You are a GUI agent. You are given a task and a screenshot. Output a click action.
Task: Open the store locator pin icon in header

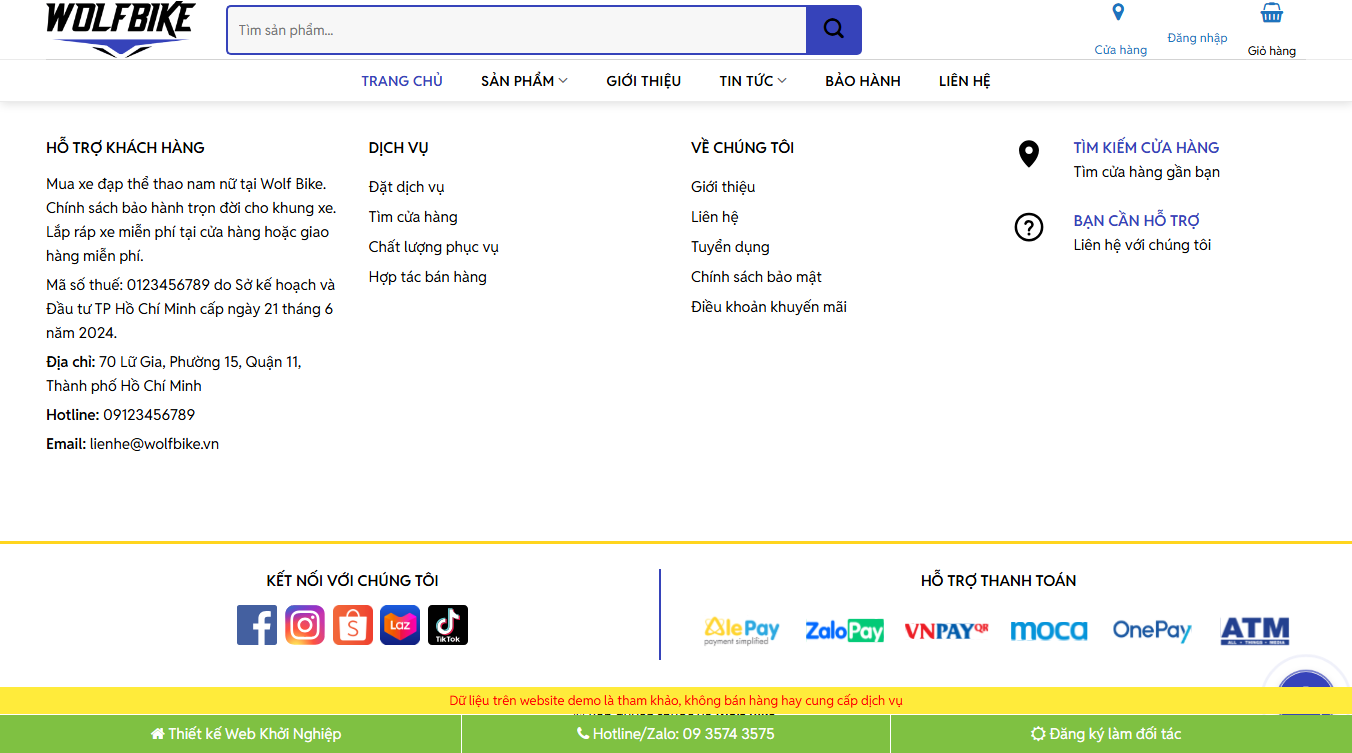coord(1118,13)
